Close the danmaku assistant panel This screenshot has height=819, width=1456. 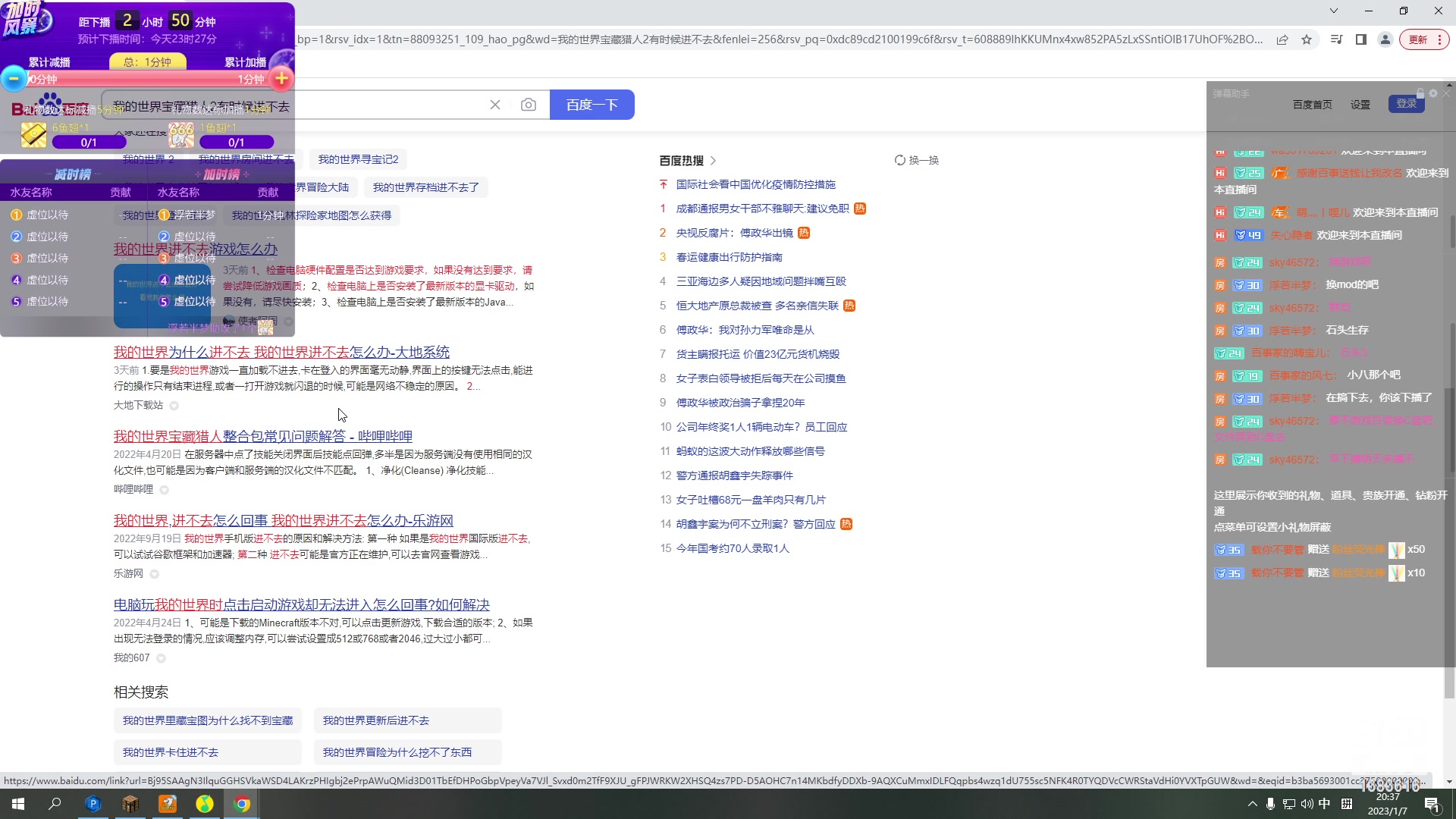[1446, 93]
